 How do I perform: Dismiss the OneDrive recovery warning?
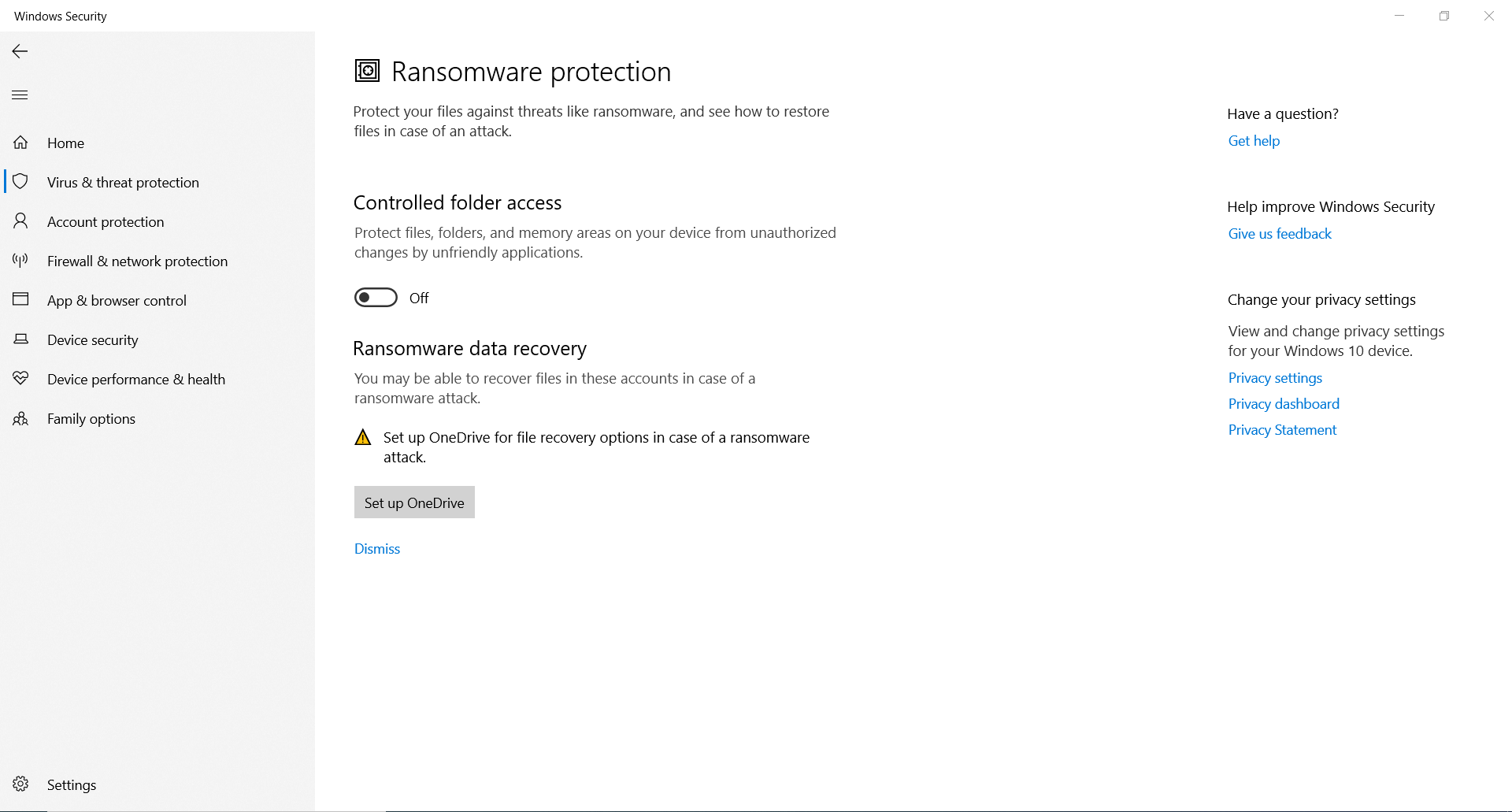pos(377,549)
